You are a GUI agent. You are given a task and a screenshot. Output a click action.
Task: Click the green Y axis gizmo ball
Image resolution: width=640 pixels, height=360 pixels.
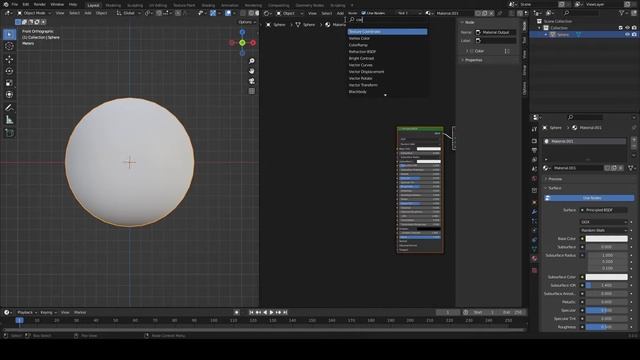click(x=242, y=42)
